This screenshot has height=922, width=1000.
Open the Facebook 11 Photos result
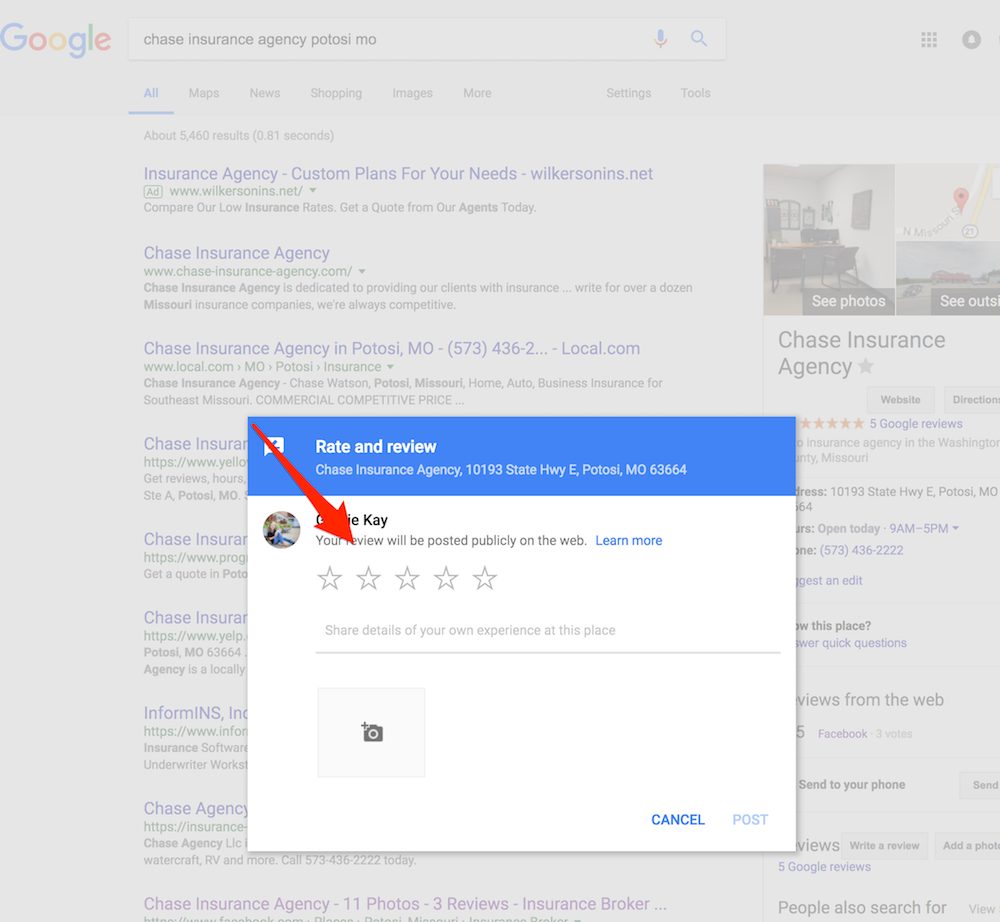pyautogui.click(x=405, y=904)
